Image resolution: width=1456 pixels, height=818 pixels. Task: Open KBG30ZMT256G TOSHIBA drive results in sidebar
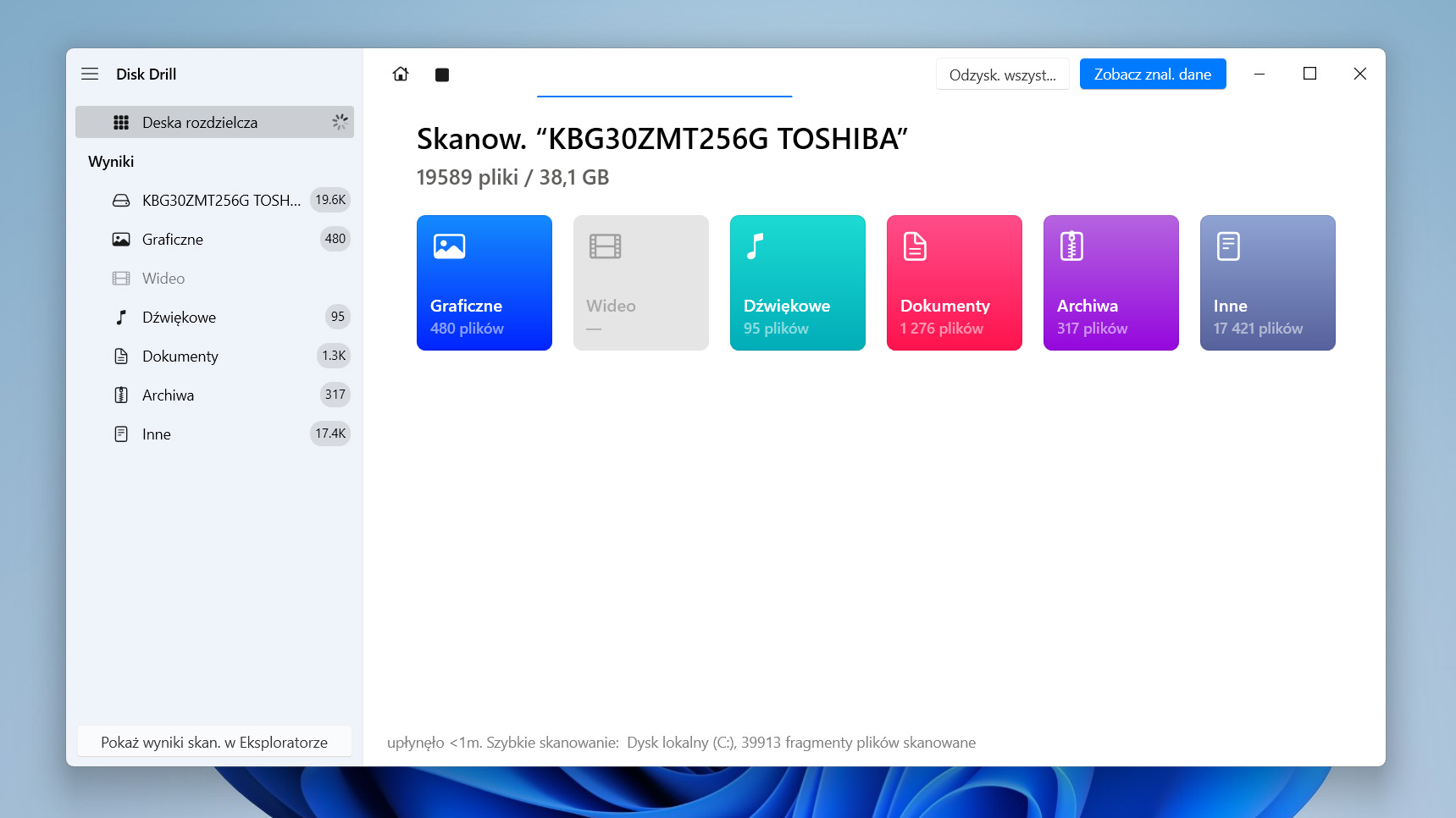(x=220, y=201)
